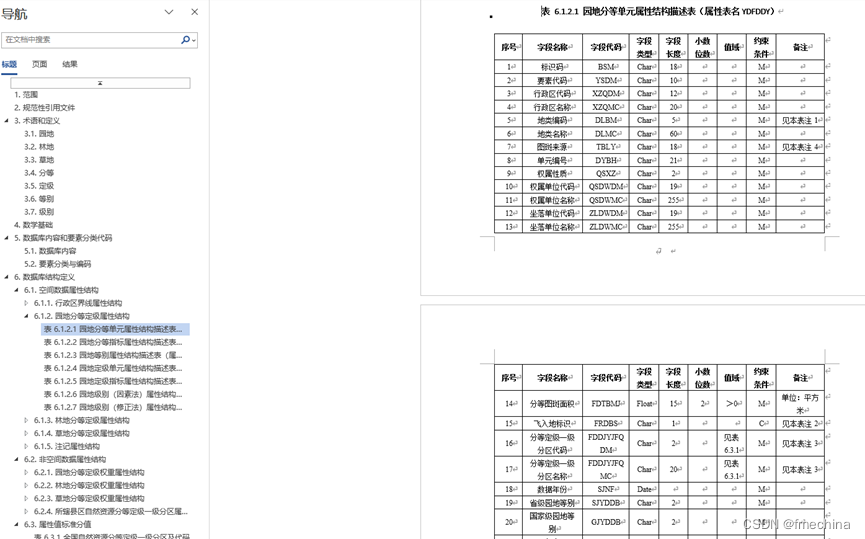Go to heading 3.2. 林地

point(39,147)
